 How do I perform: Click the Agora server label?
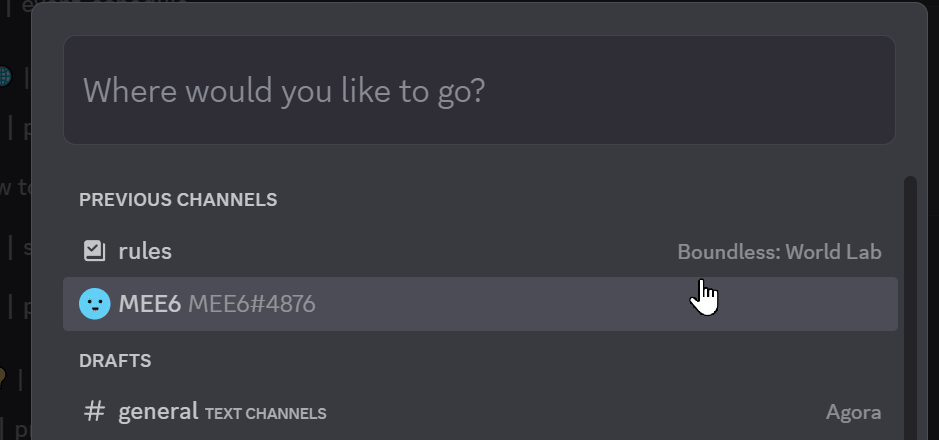[853, 412]
